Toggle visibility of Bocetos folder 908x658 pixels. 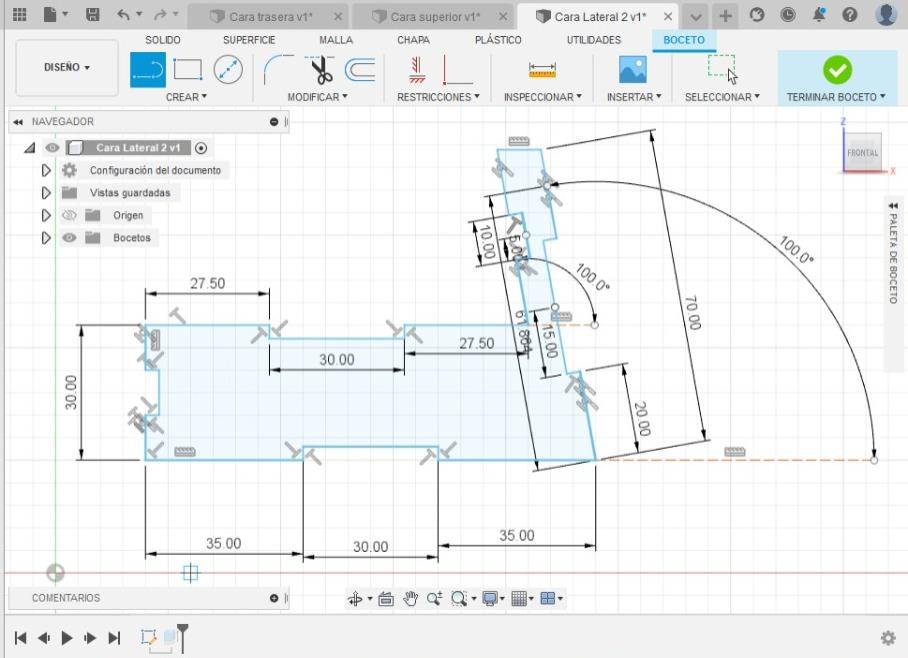click(x=69, y=238)
